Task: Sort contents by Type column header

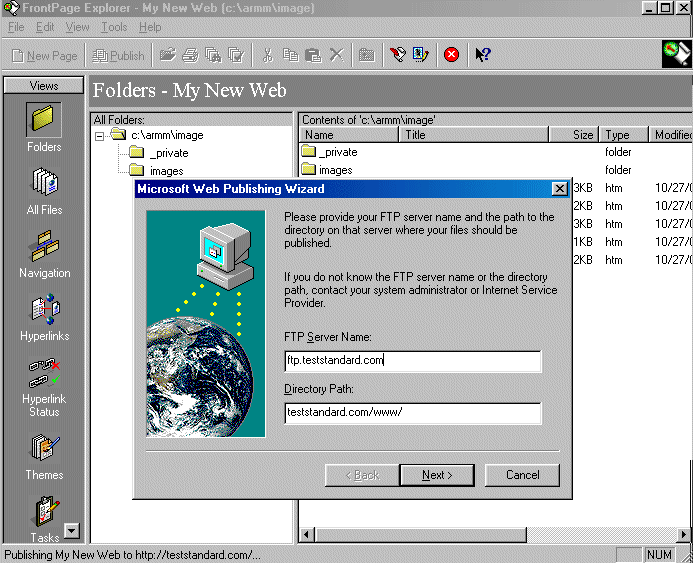Action: coord(624,135)
